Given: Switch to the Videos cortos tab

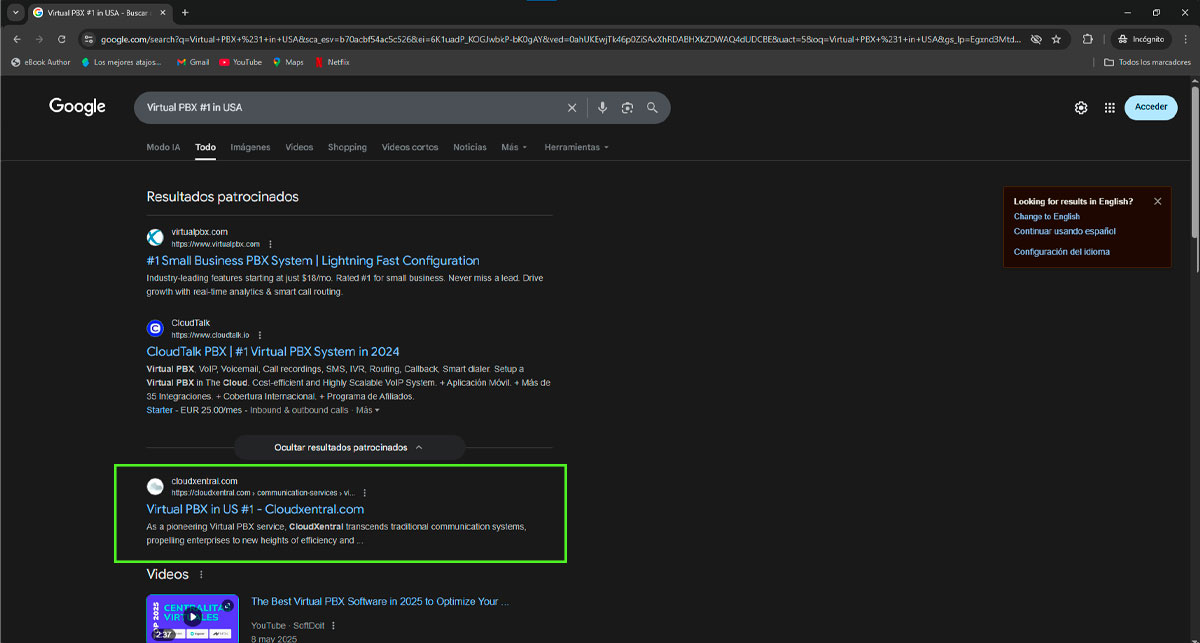Looking at the screenshot, I should [x=410, y=147].
